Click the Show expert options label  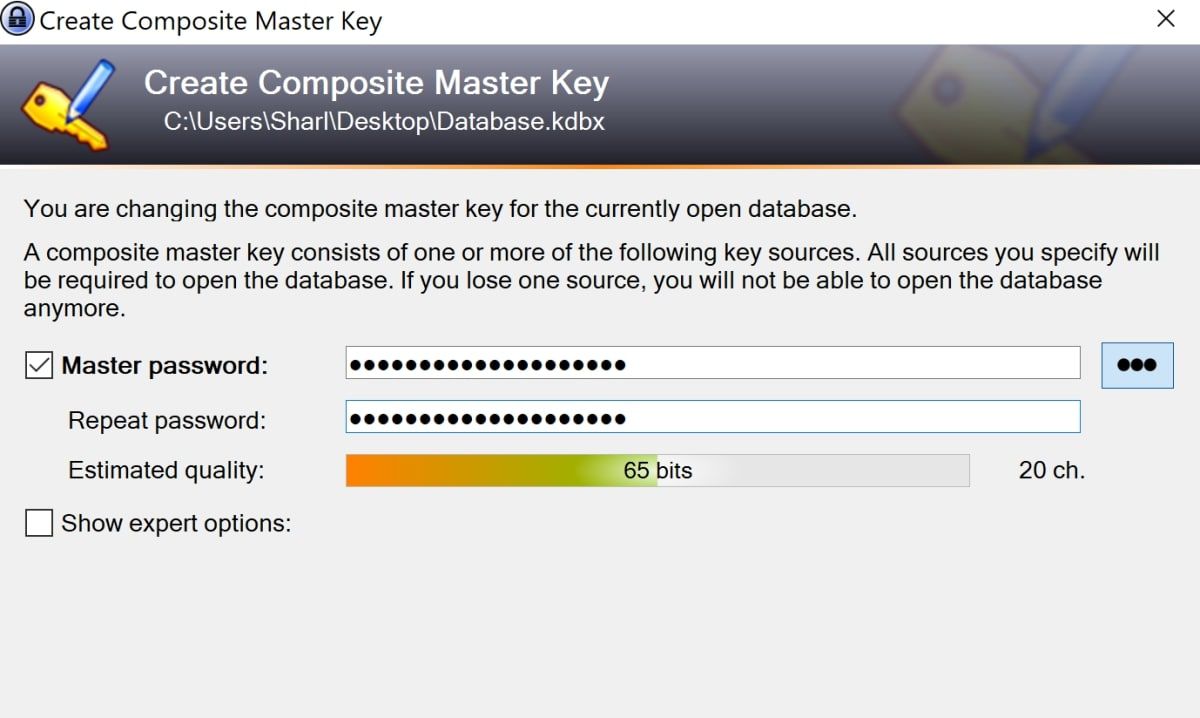tap(176, 523)
